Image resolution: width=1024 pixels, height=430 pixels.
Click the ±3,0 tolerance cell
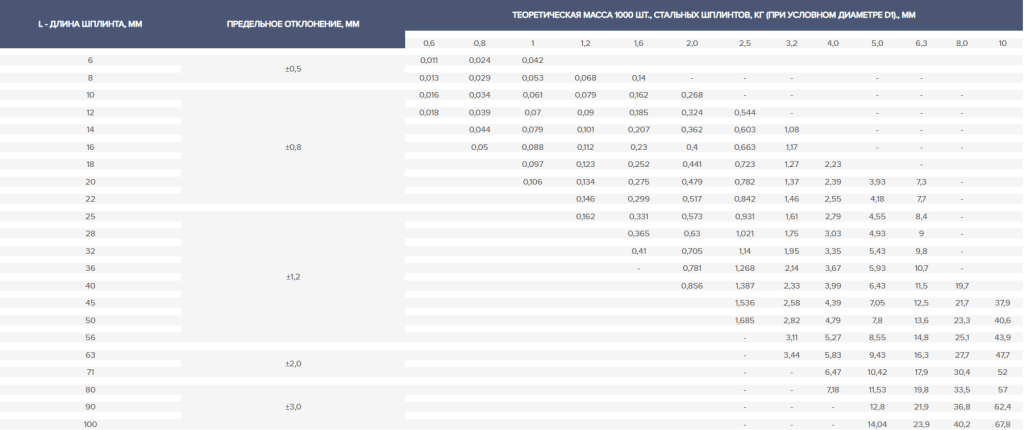(293, 407)
